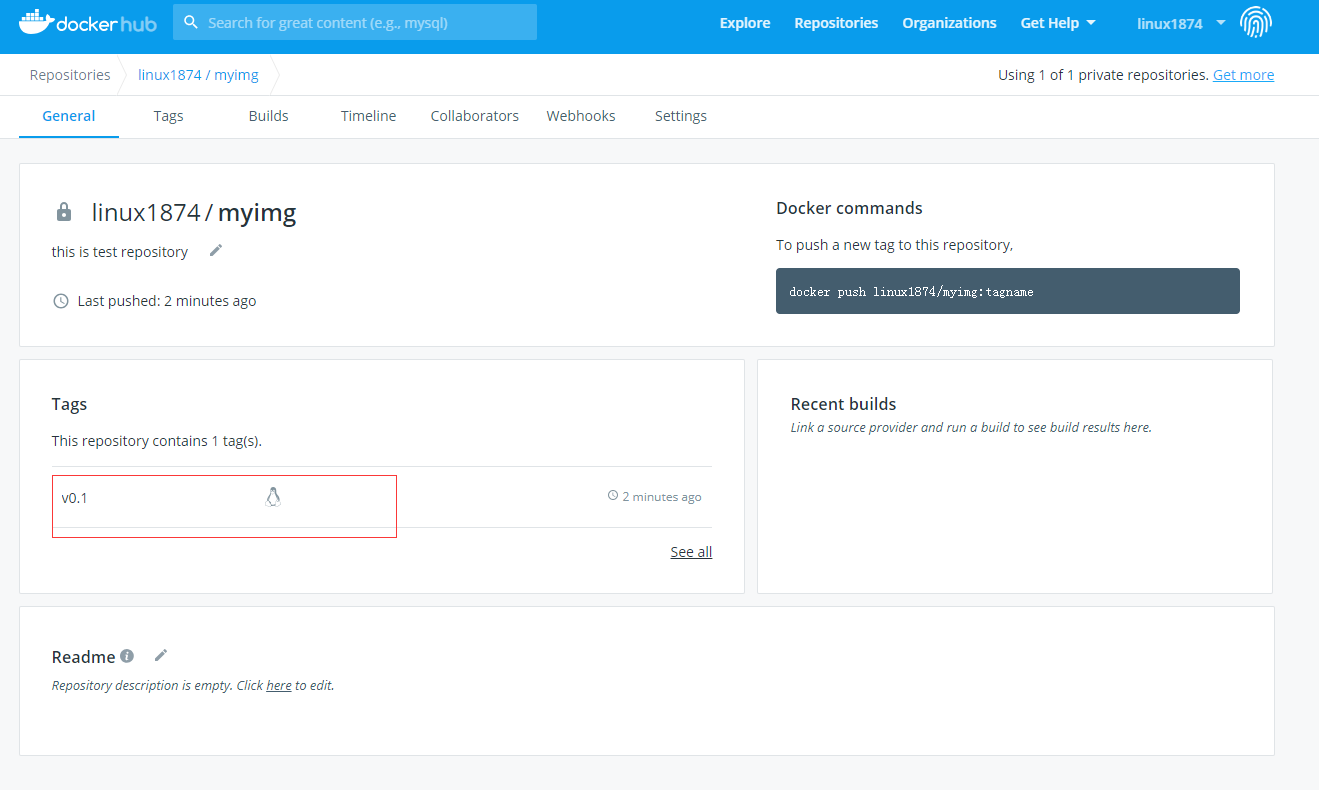
Task: Click See all tags link
Action: [x=691, y=552]
